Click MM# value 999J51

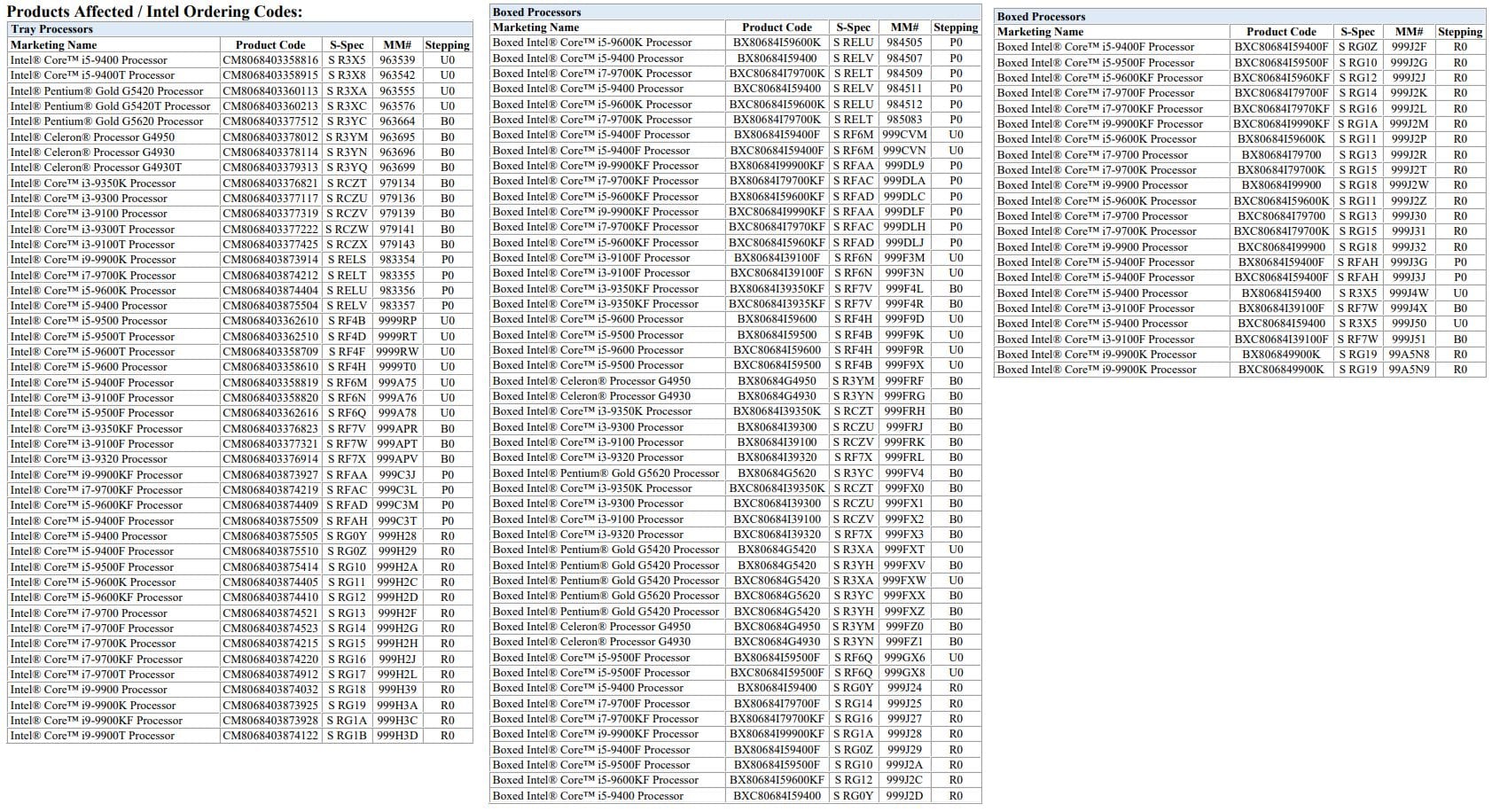[x=1409, y=340]
